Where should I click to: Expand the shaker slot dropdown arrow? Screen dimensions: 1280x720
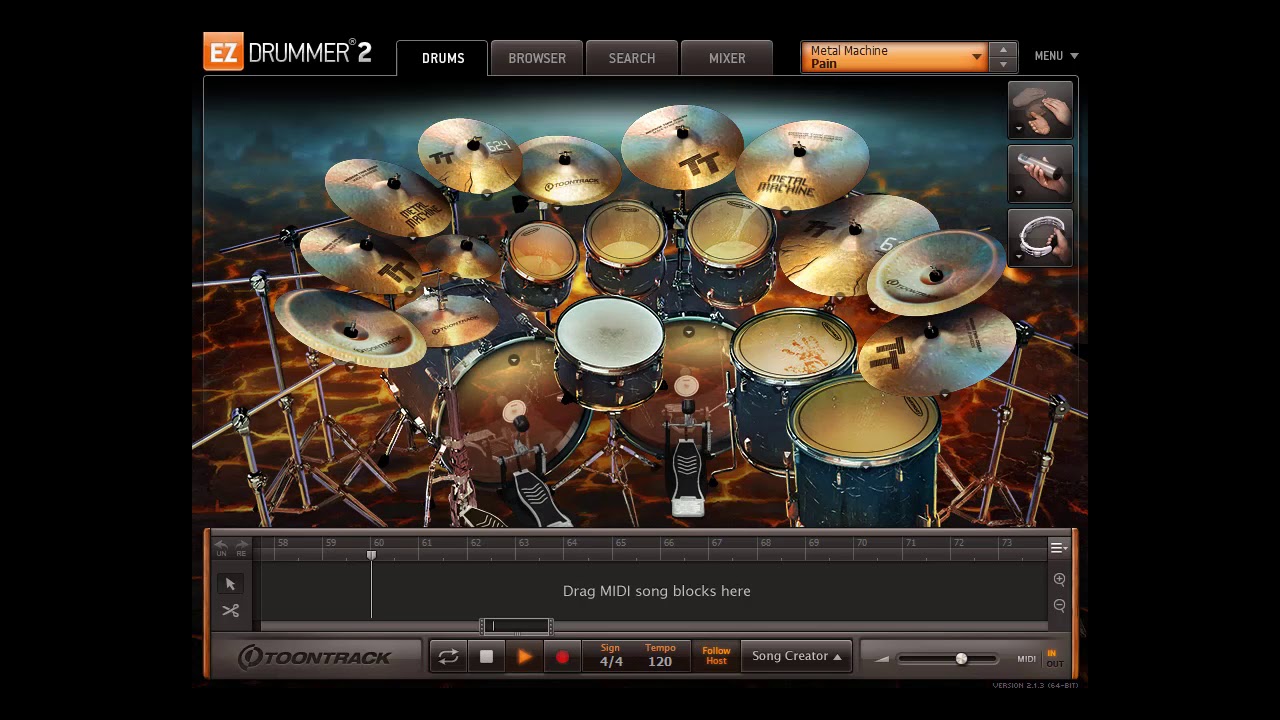1019,193
